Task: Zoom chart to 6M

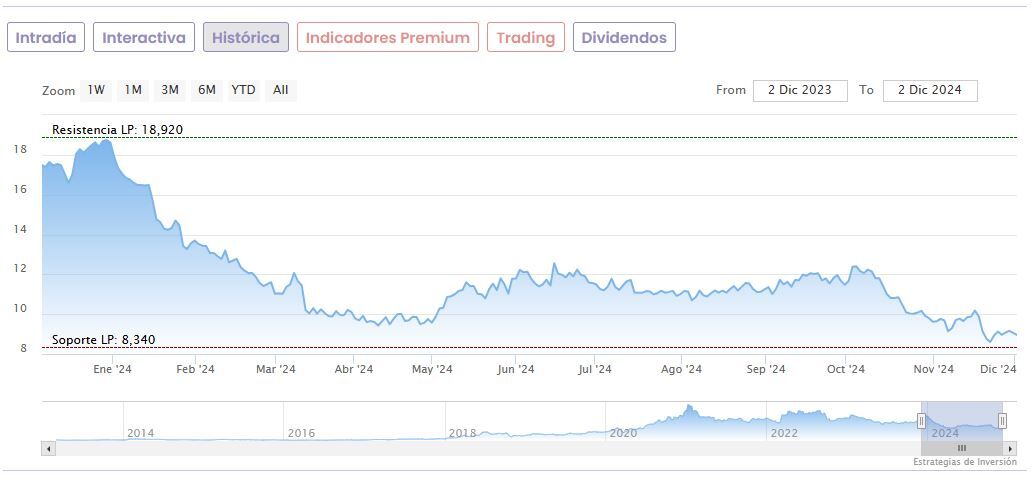Action: [x=207, y=90]
